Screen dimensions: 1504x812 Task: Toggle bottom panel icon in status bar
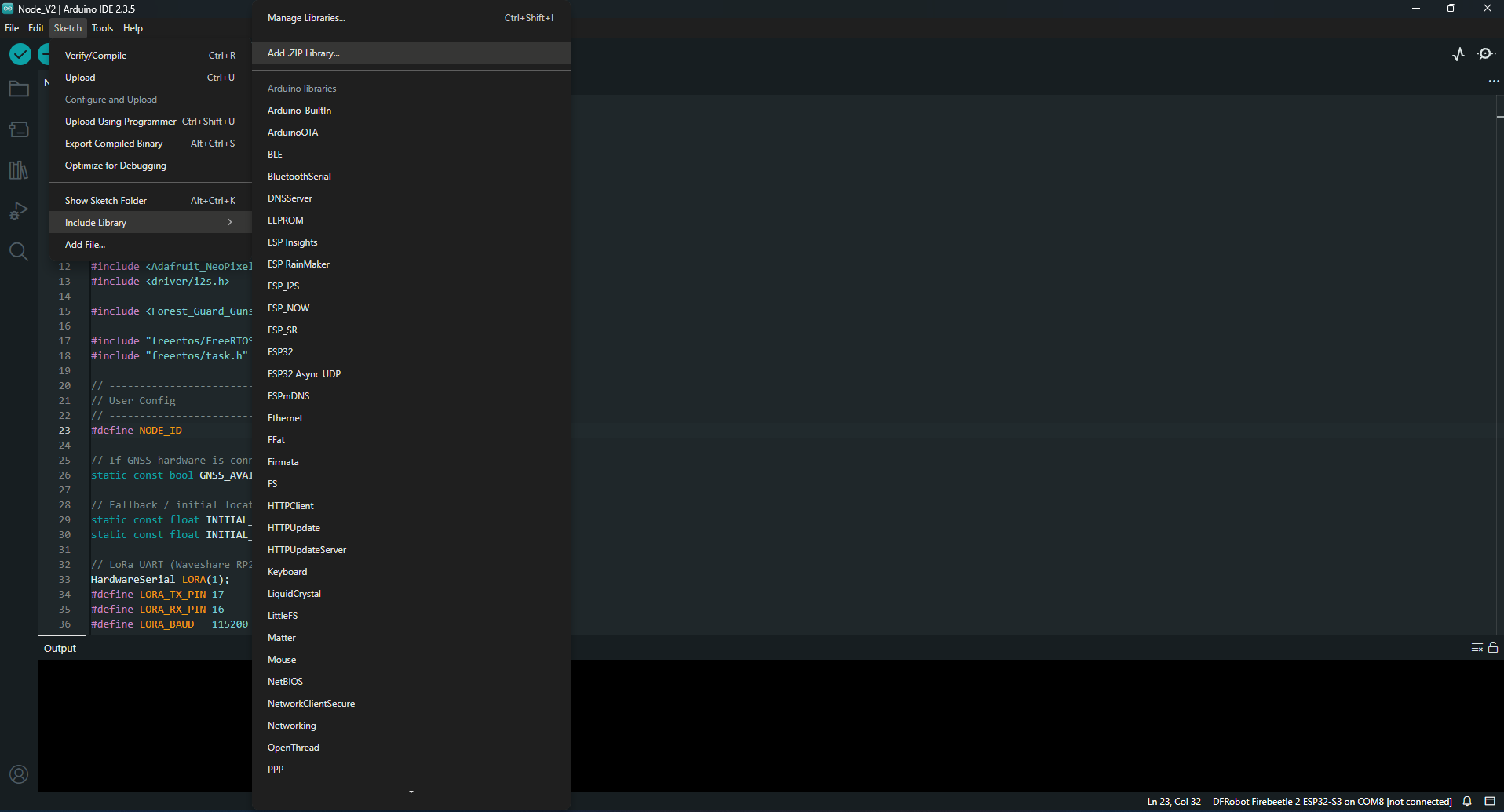(1490, 801)
